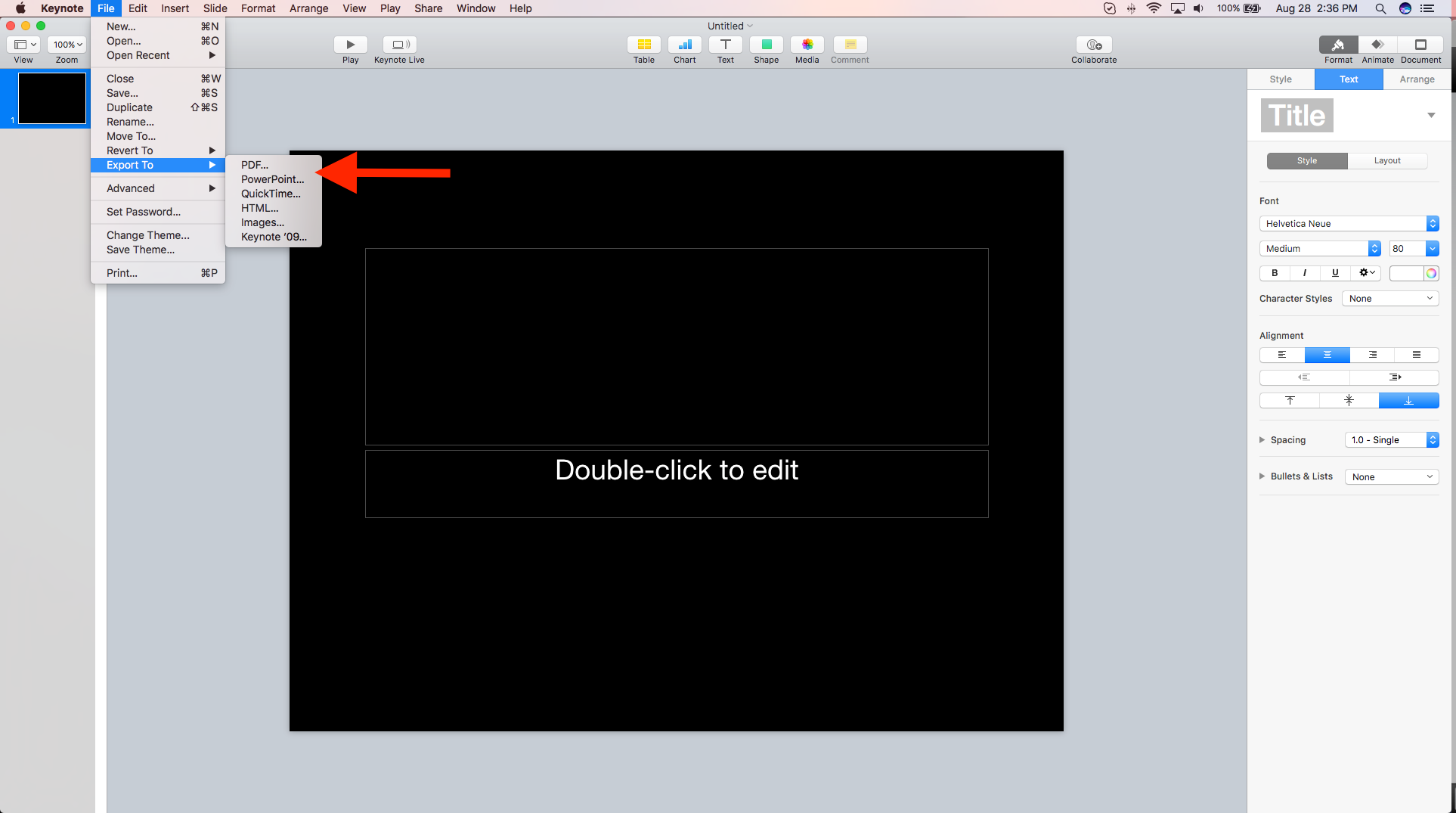The height and width of the screenshot is (813, 1456).
Task: Click the Play toolbar icon
Action: [x=350, y=45]
